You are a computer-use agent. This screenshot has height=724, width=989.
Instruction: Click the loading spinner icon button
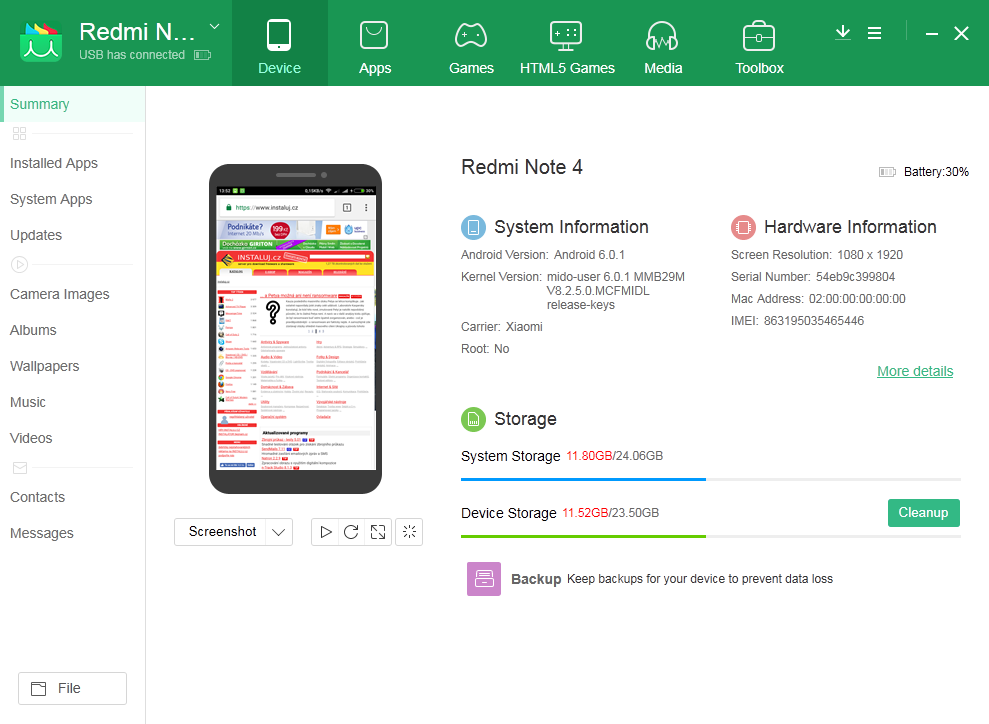coord(409,532)
